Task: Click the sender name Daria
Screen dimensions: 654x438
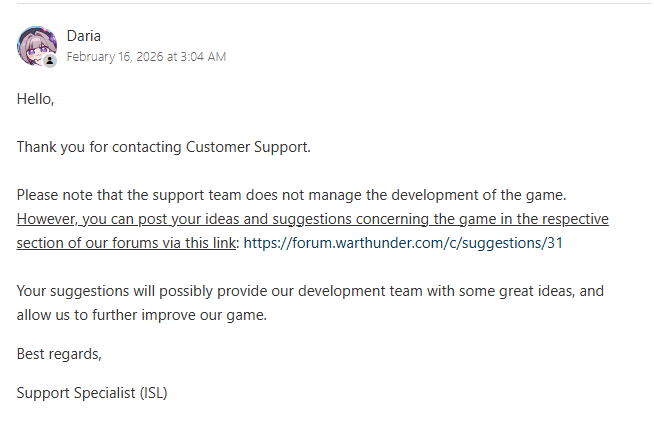Action: 83,36
